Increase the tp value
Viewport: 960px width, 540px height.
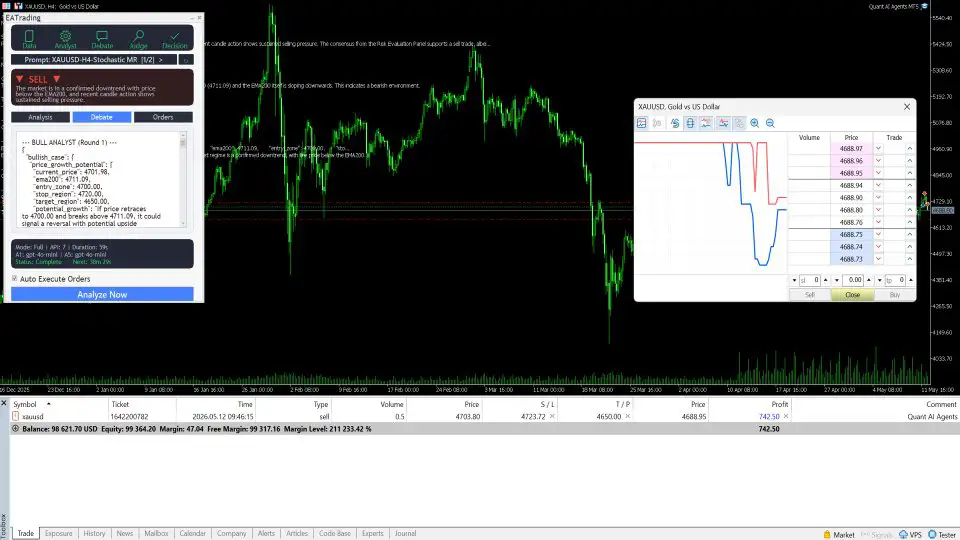(x=911, y=280)
